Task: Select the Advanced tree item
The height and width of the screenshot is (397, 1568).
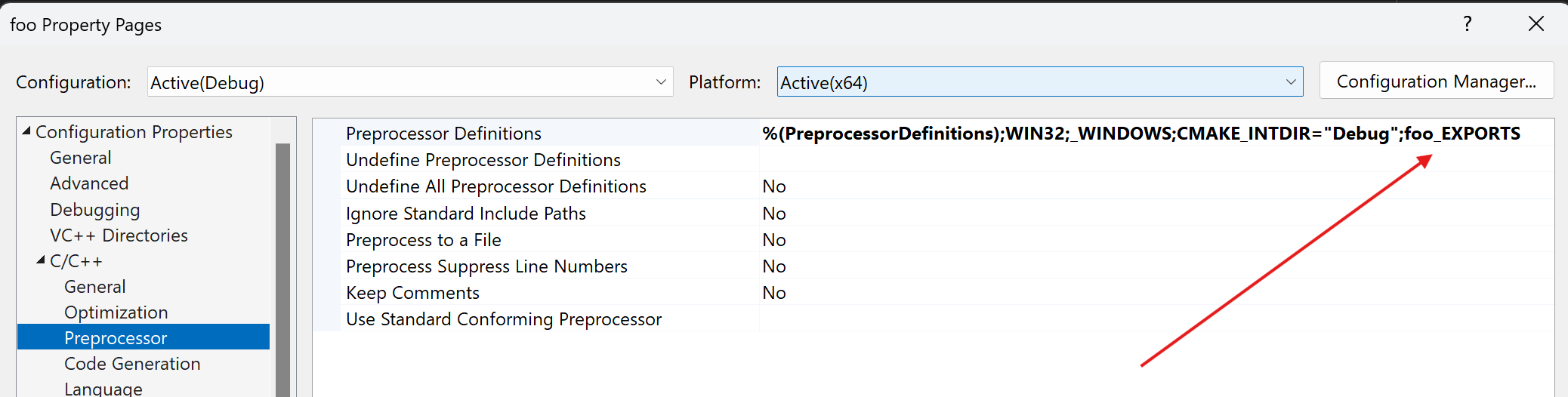Action: point(89,183)
